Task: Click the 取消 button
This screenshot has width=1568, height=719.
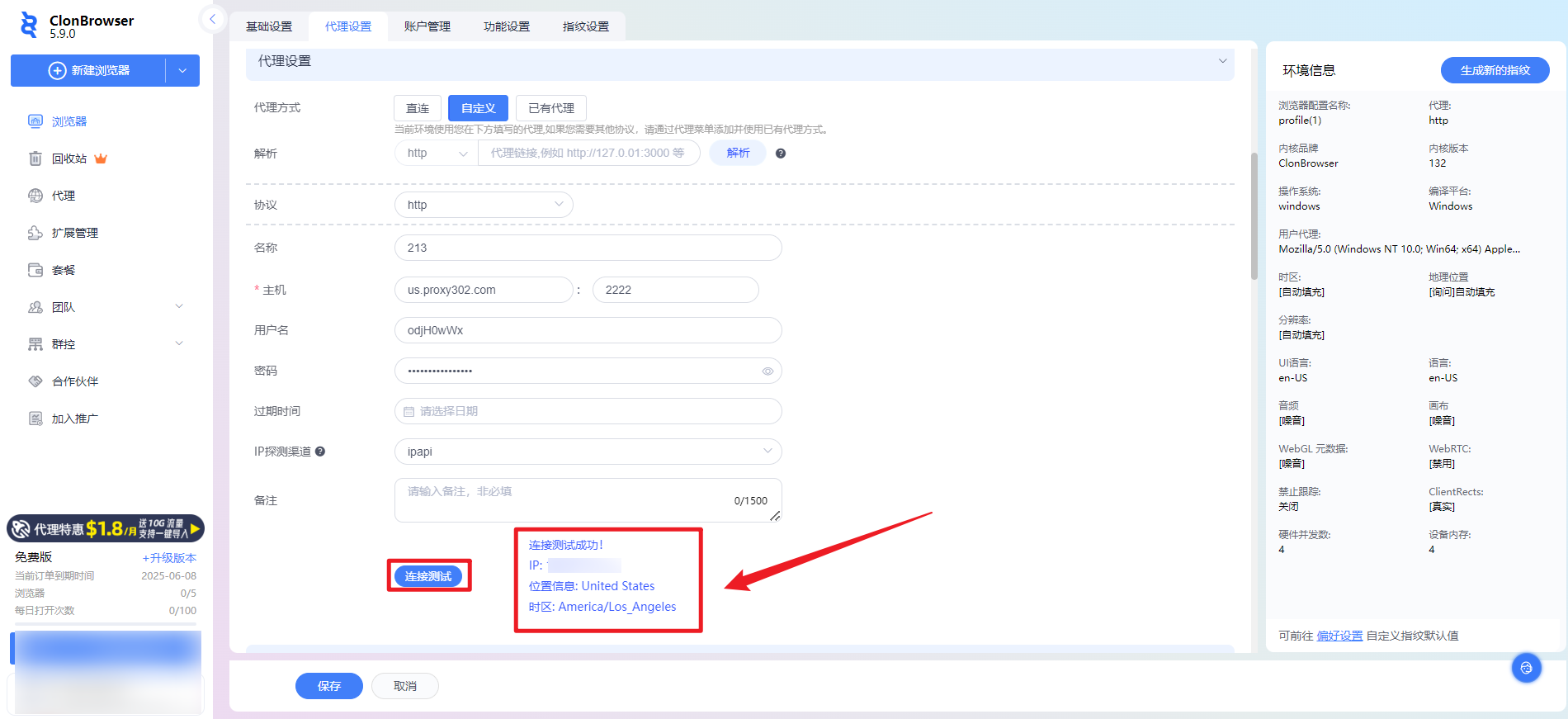Action: point(405,686)
